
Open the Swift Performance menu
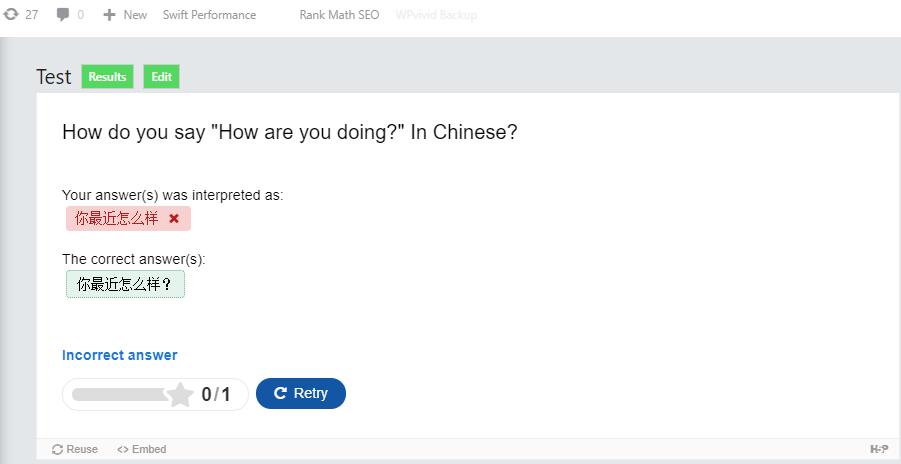(209, 15)
